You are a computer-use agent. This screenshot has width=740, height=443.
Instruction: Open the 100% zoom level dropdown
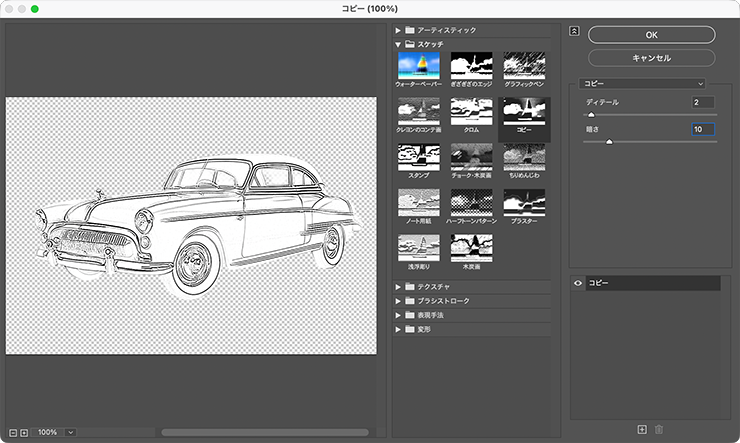click(70, 432)
